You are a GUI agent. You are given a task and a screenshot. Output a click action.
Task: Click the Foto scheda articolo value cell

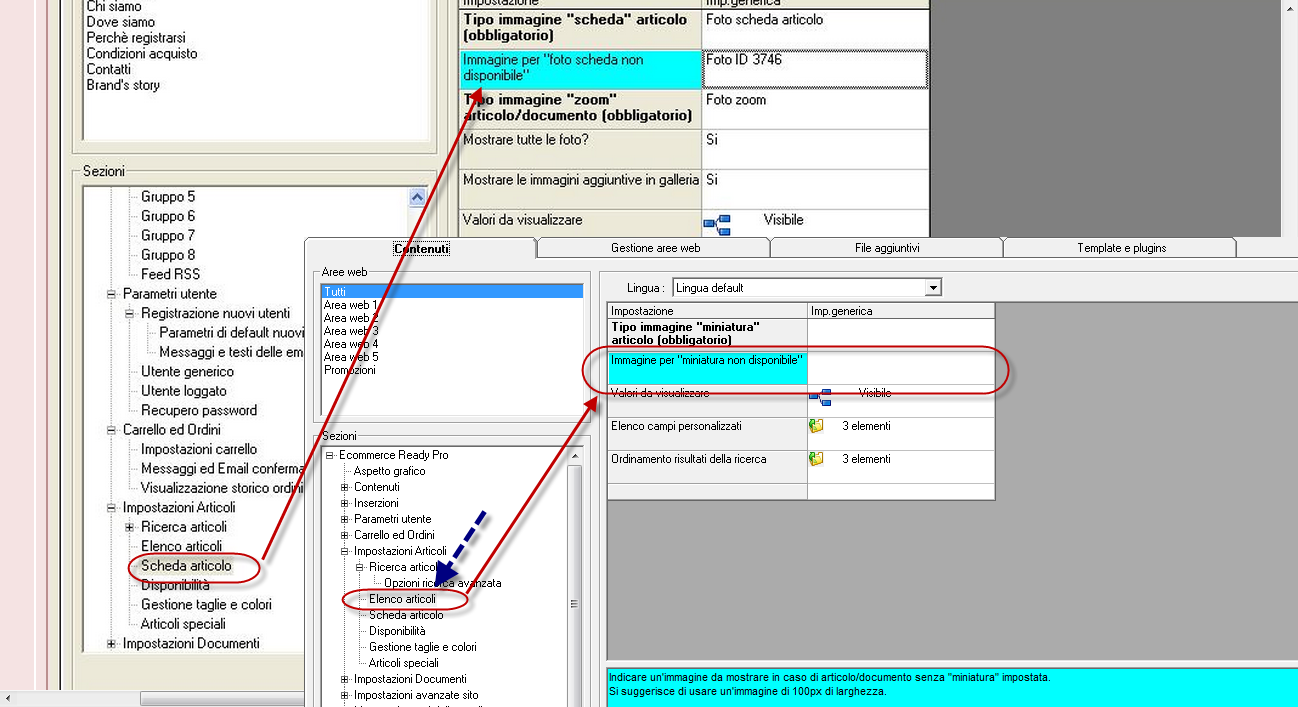coord(815,29)
